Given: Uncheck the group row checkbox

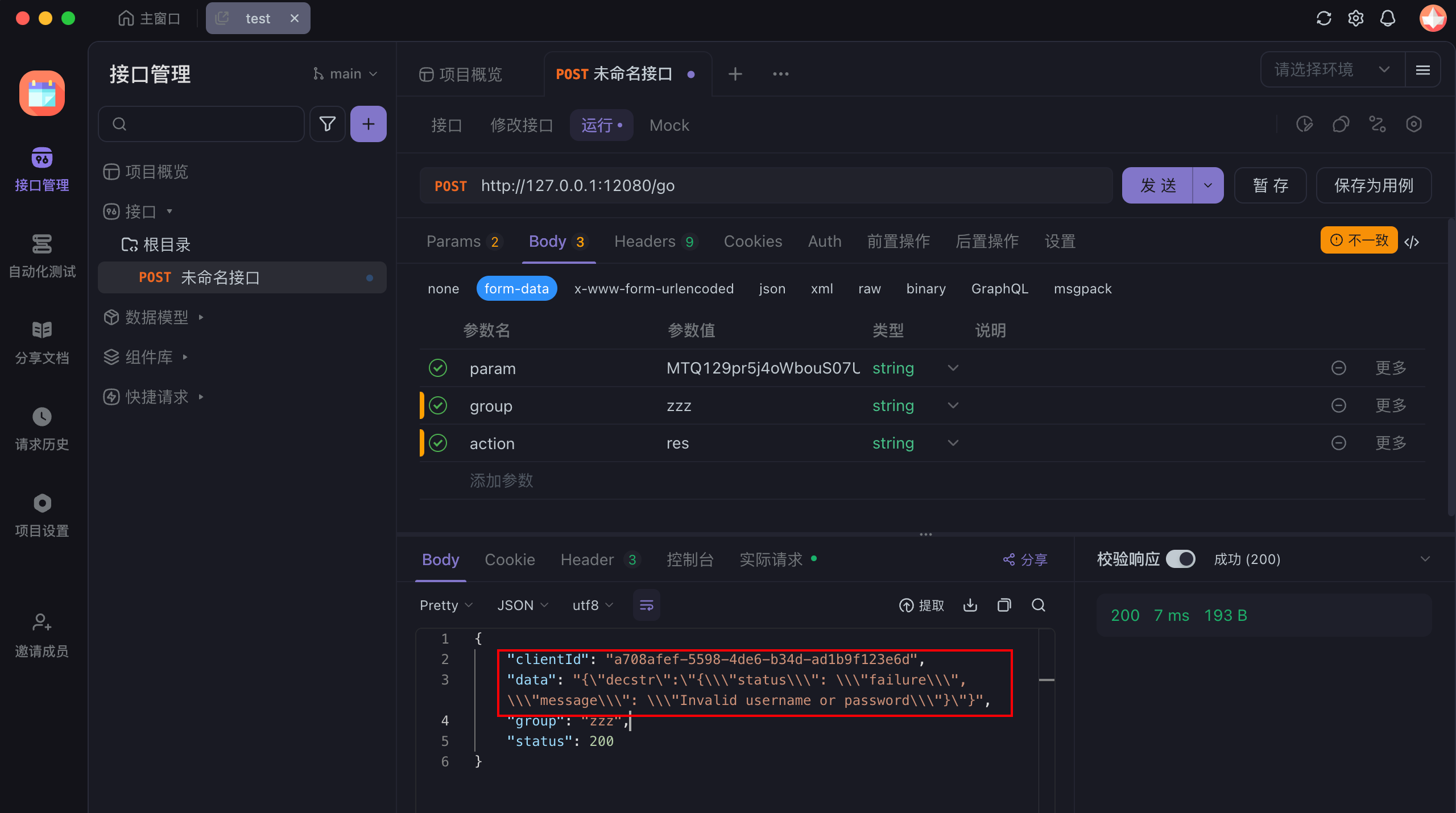Looking at the screenshot, I should point(438,405).
